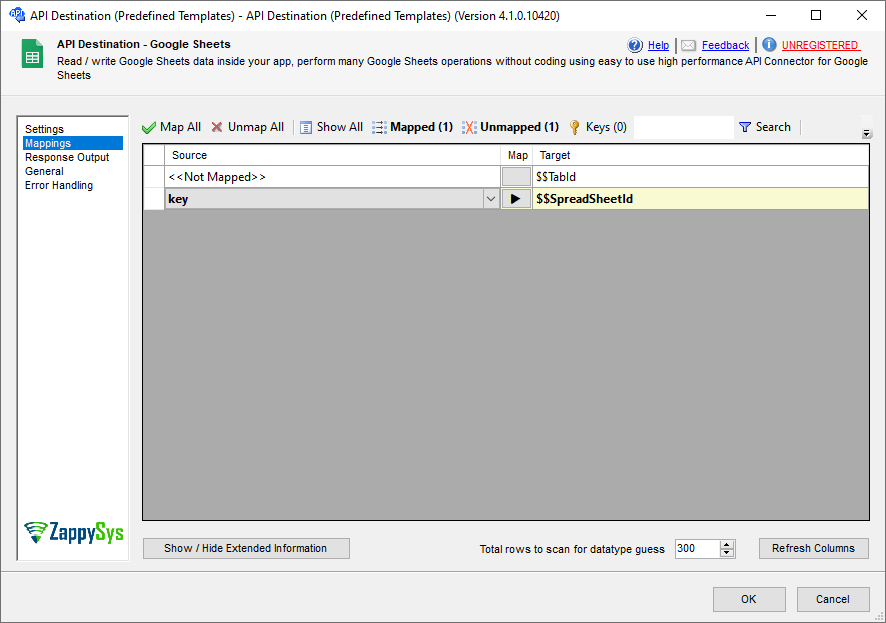Go to Error Handling page
Viewport: 886px width, 623px height.
click(x=59, y=185)
